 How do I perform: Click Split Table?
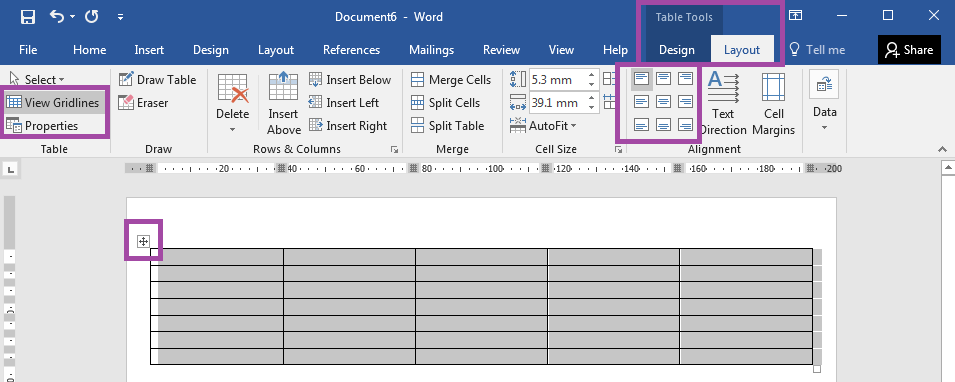tap(448, 126)
